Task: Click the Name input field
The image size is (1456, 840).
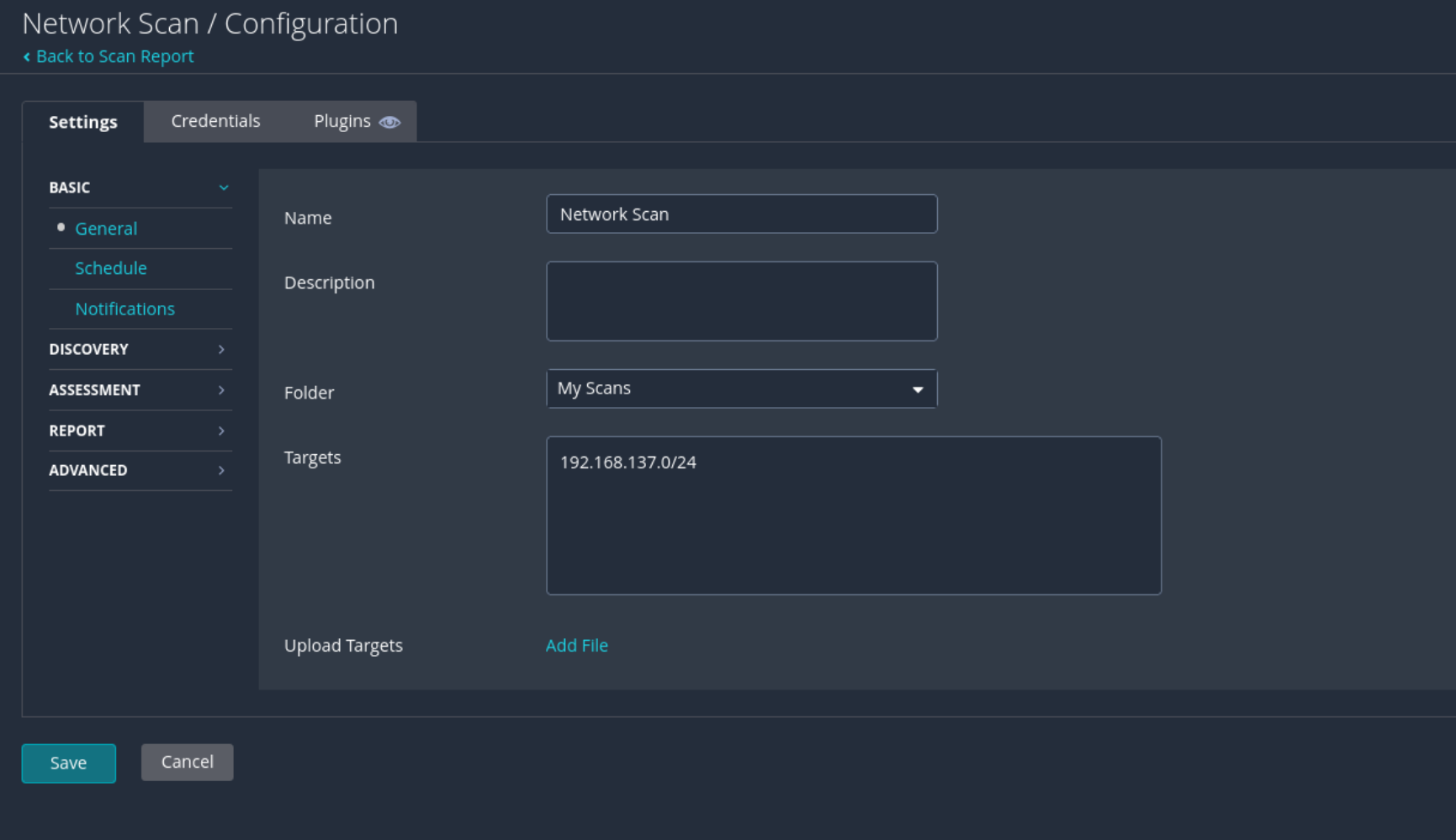Action: [742, 214]
